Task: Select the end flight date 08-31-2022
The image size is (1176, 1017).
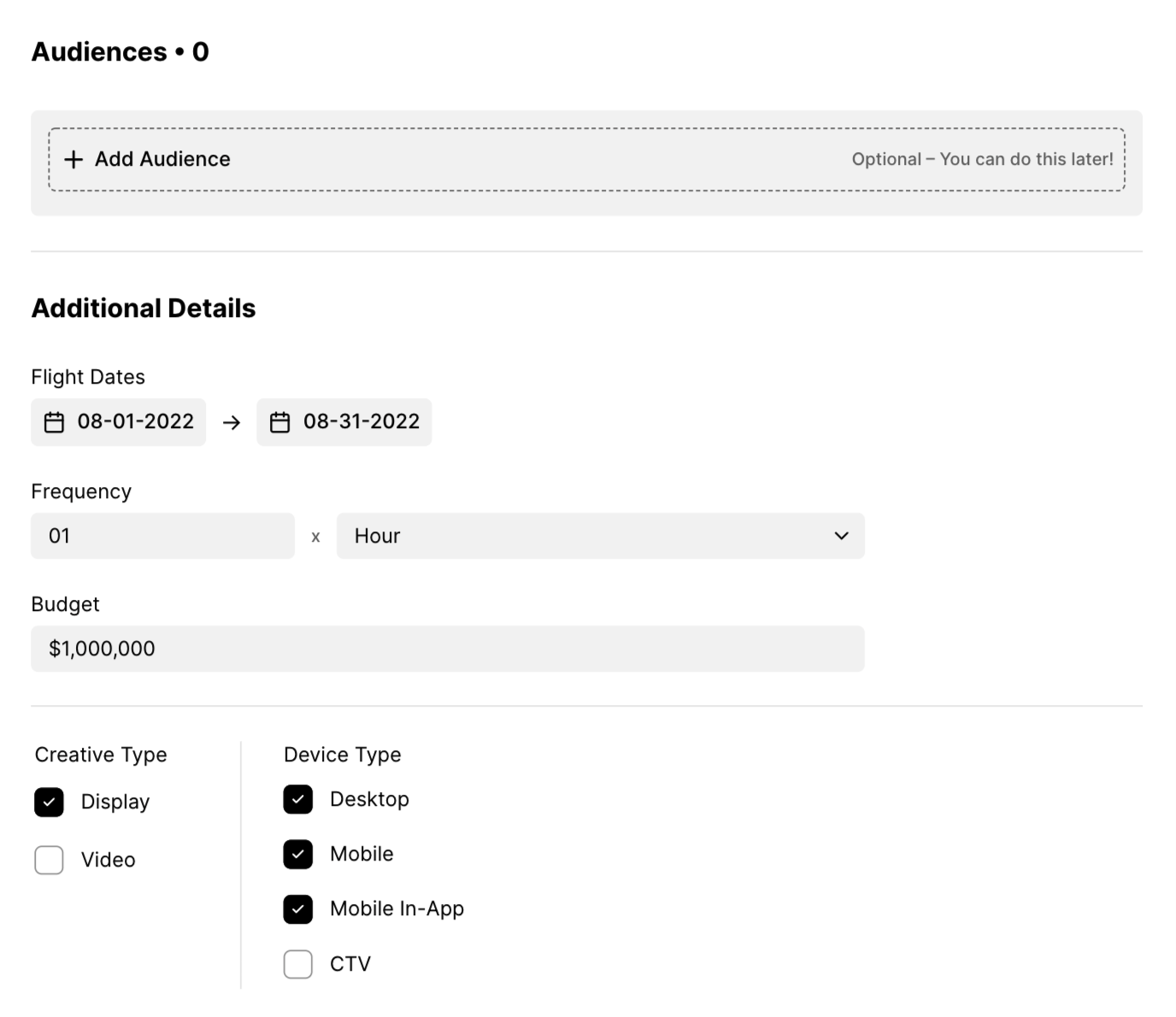Action: pos(344,422)
